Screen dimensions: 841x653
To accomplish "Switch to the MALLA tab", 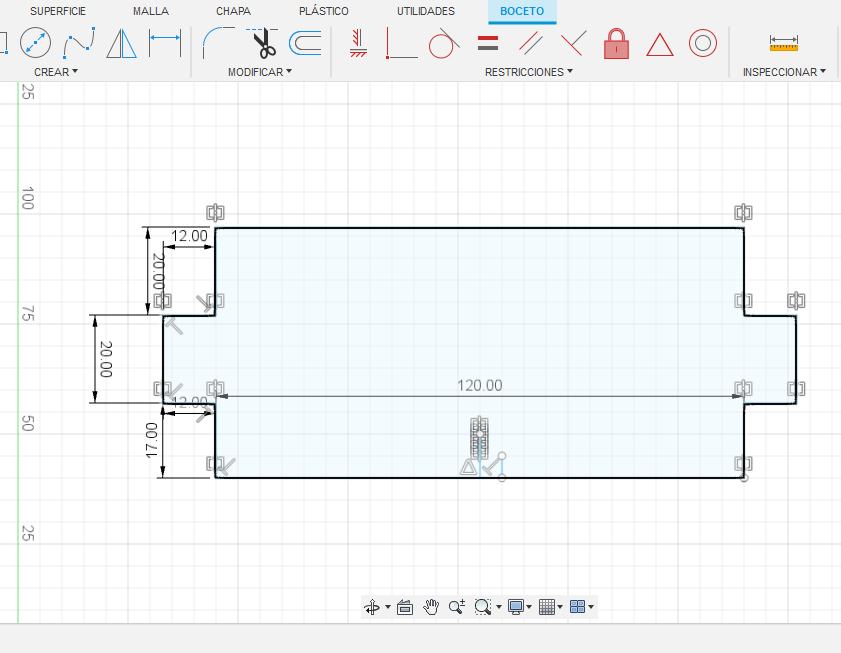I will (151, 11).
